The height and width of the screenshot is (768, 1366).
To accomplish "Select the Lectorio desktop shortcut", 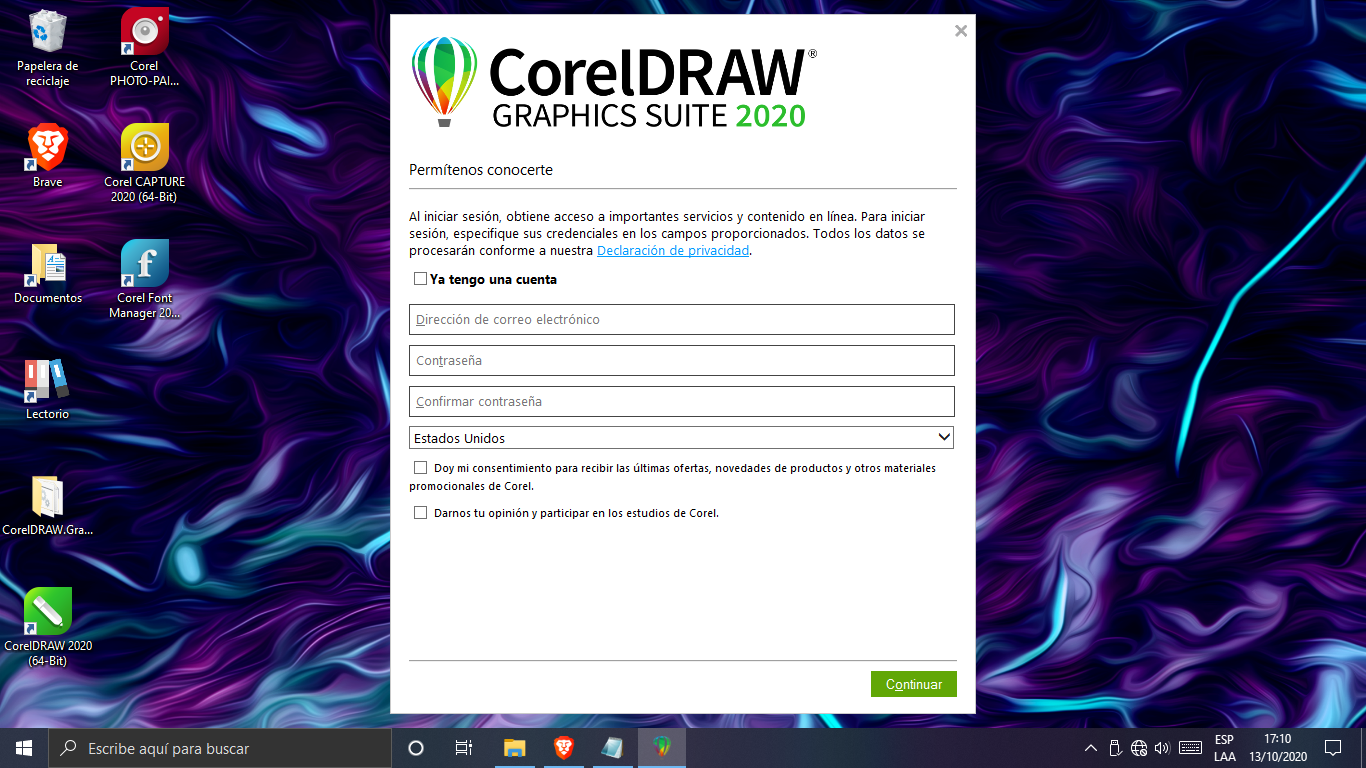I will click(x=47, y=389).
